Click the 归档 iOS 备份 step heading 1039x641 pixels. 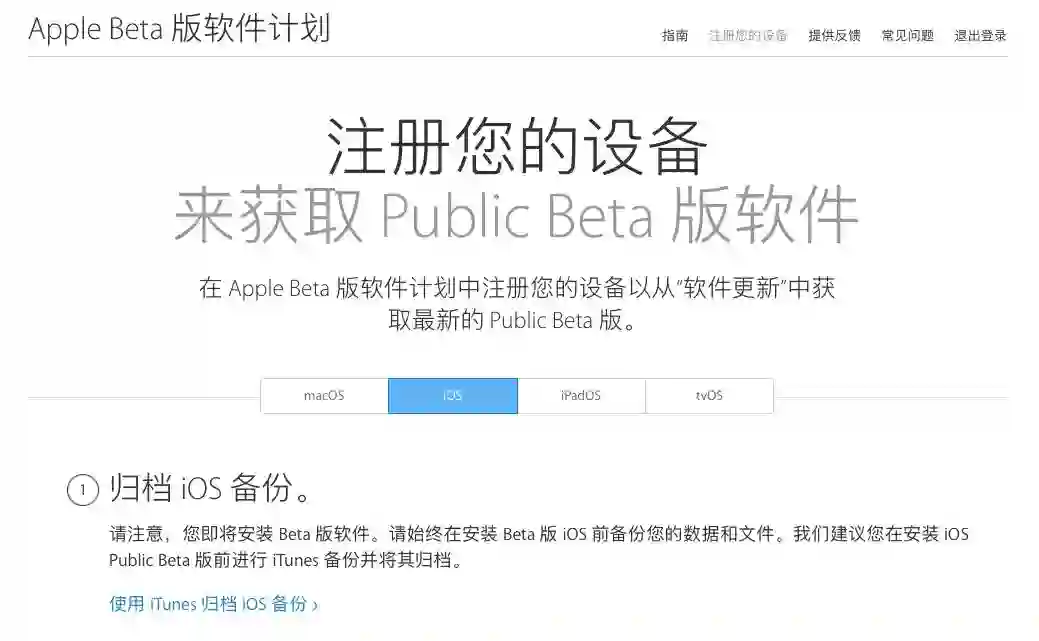211,488
